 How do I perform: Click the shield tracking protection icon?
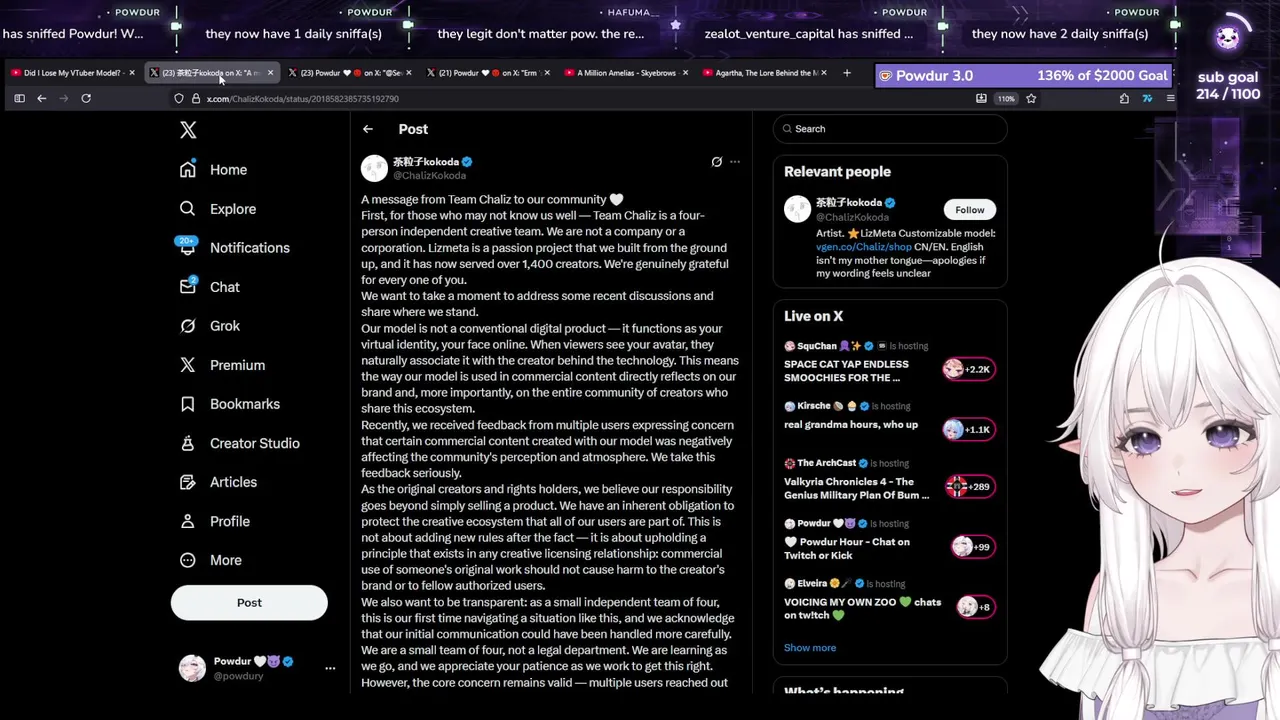pos(179,99)
